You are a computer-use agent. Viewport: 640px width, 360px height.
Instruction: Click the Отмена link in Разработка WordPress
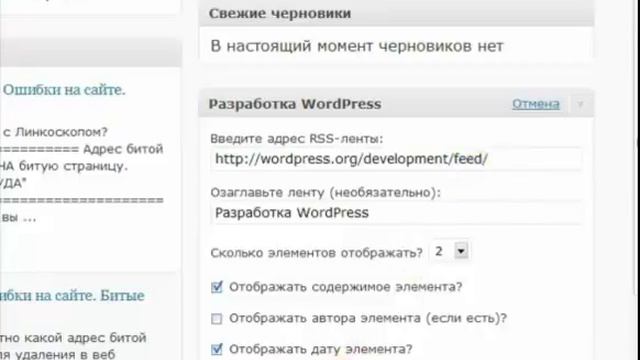tap(536, 104)
